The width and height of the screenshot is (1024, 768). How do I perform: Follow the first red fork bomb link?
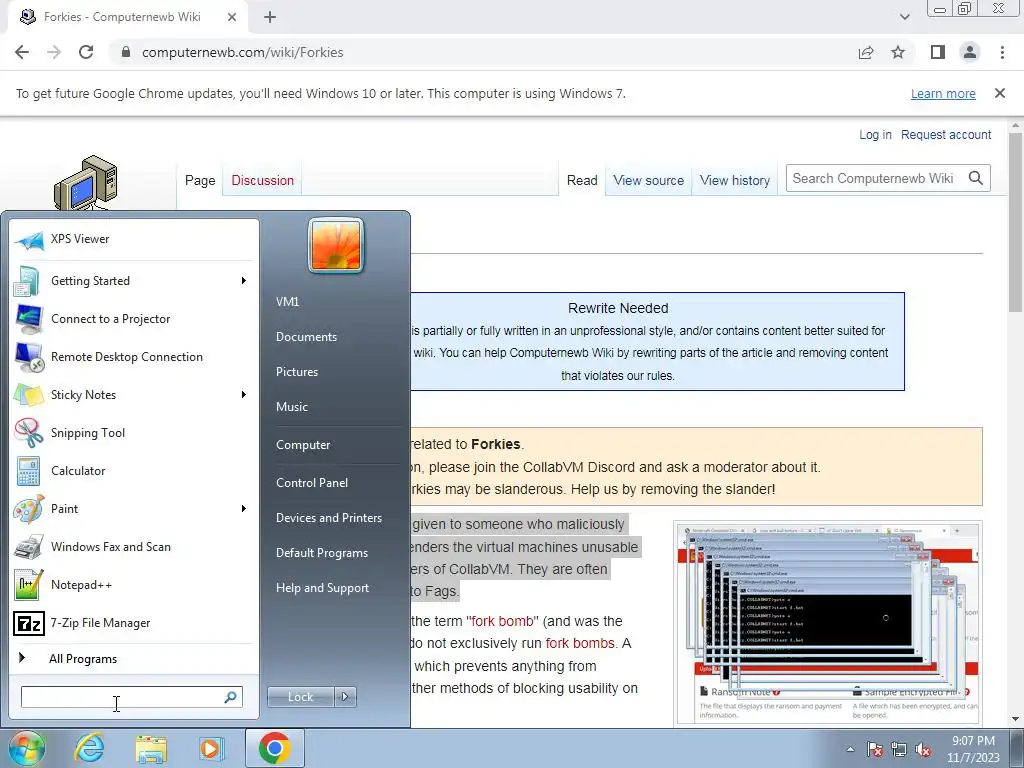point(502,621)
